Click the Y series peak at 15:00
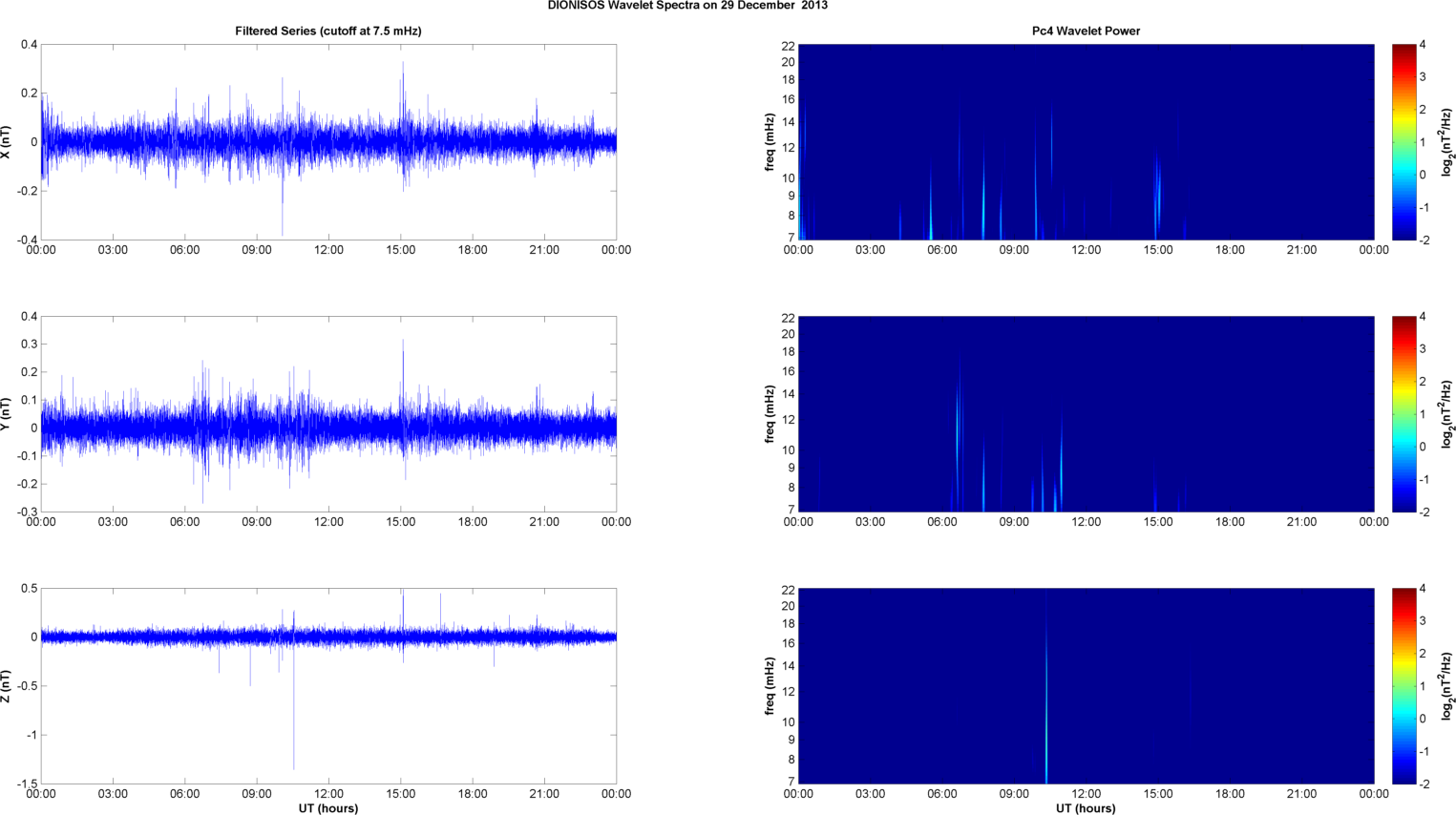1456x815 pixels. pos(402,363)
